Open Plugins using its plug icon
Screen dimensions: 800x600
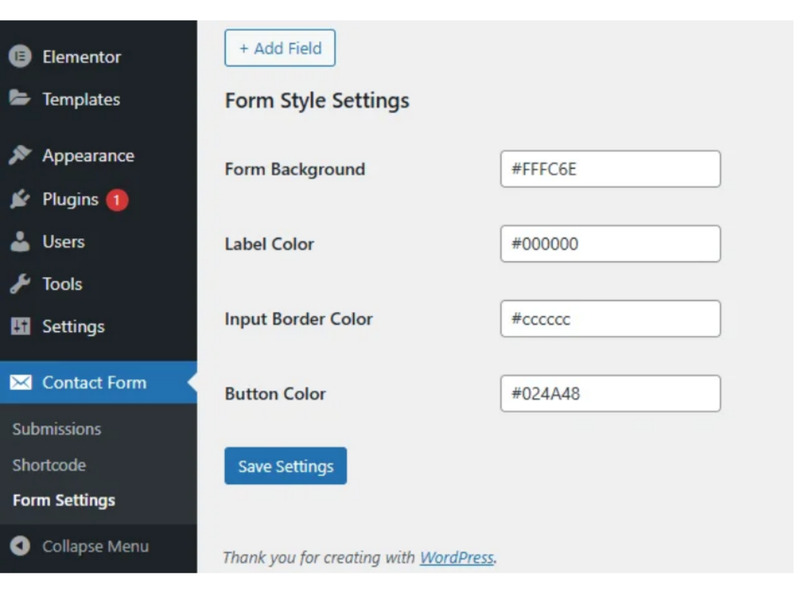21,199
